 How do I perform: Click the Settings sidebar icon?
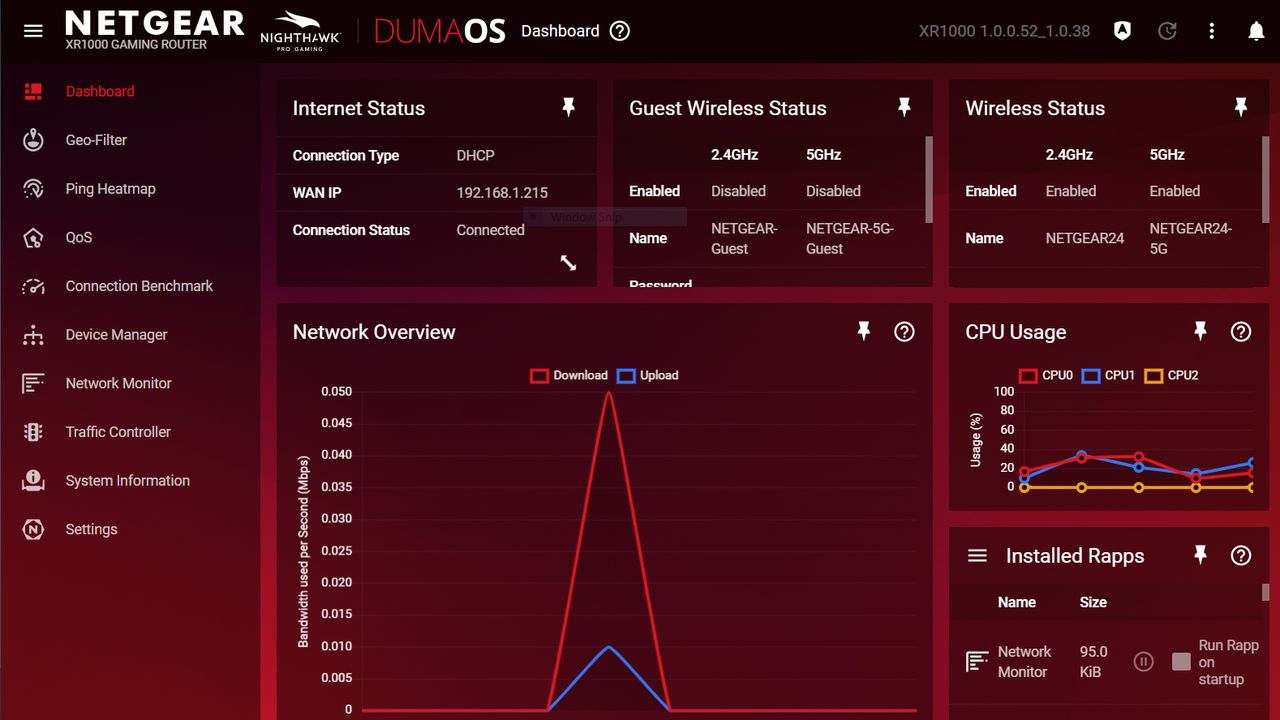point(33,529)
